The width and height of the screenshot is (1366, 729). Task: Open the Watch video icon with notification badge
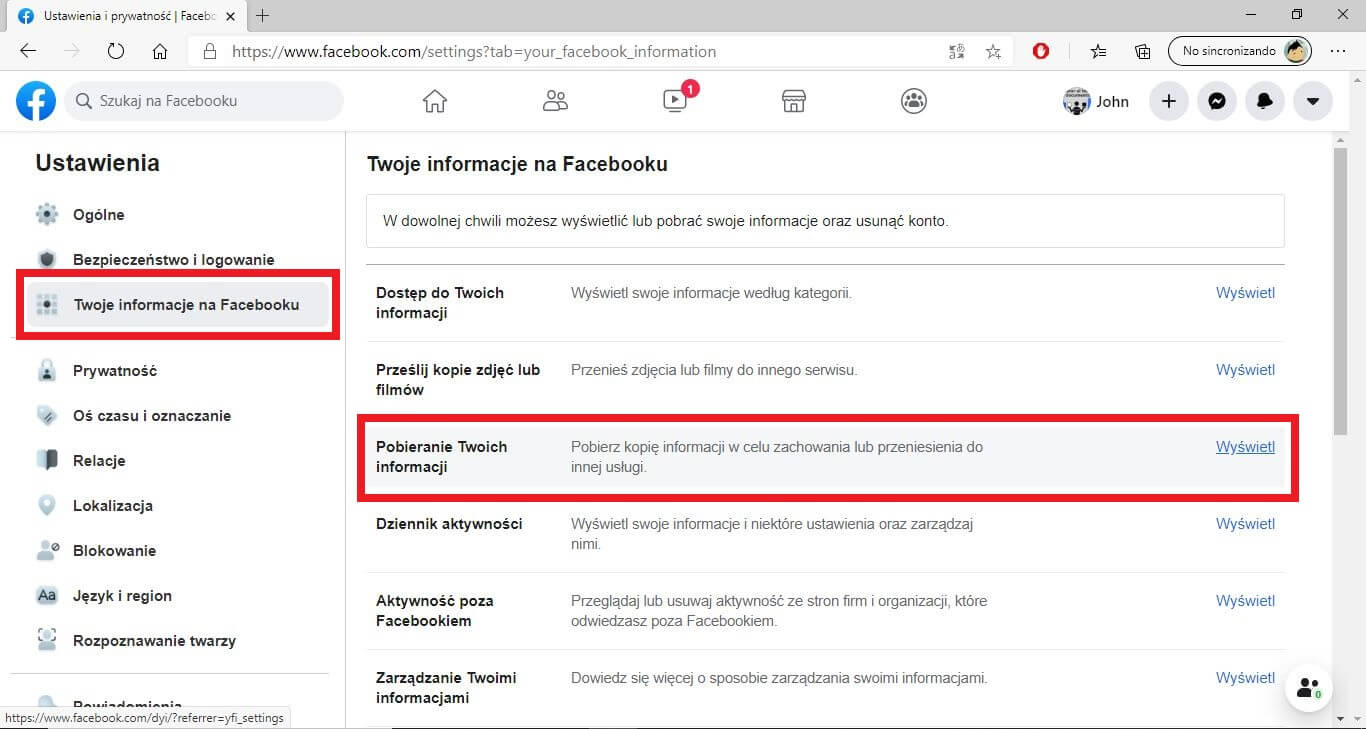[675, 101]
